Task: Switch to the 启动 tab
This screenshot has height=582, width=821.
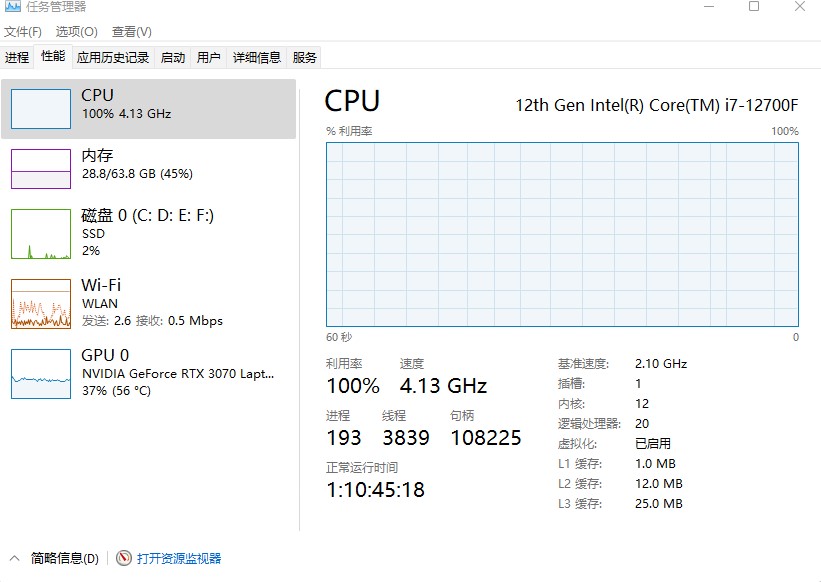Action: [172, 57]
